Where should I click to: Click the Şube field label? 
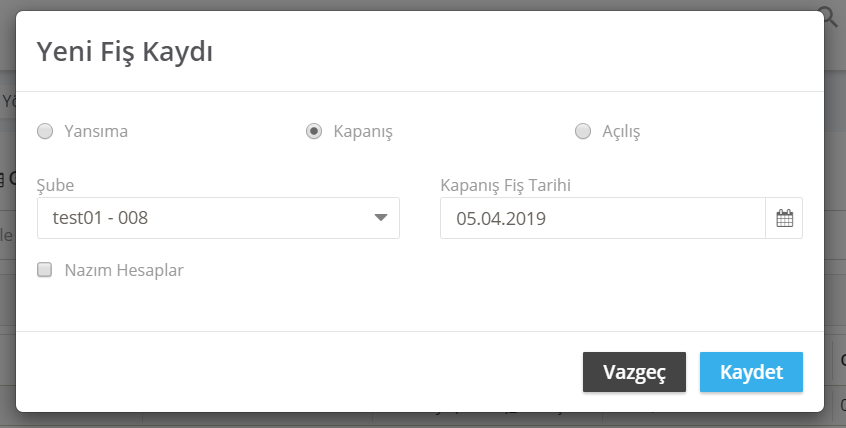coord(56,185)
